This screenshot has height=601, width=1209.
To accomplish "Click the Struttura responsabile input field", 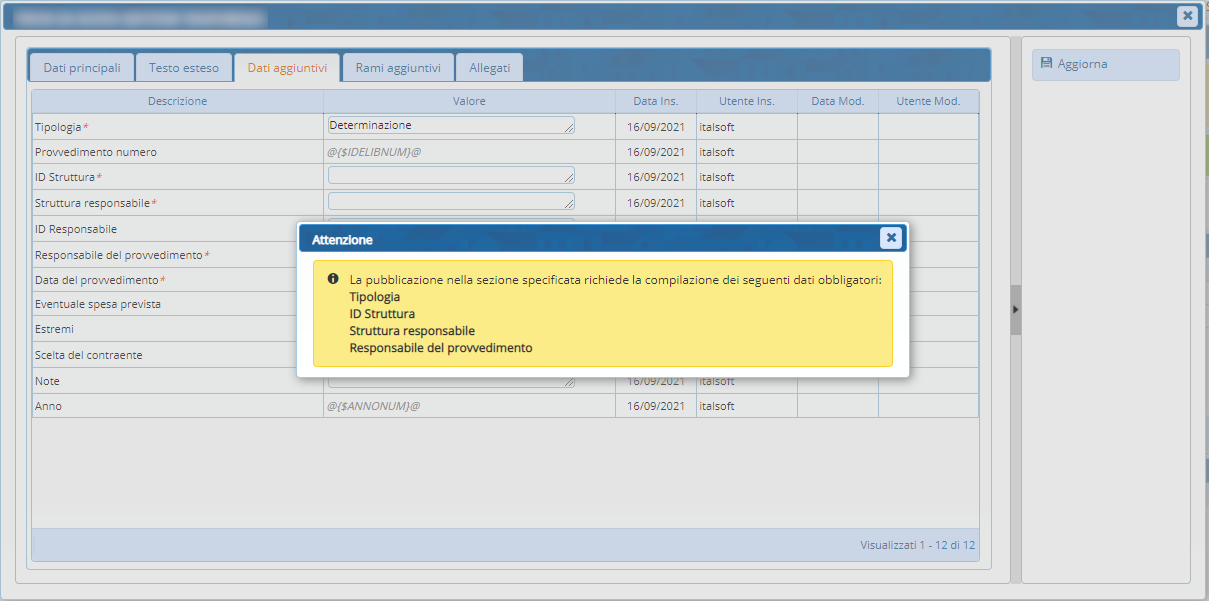I will (x=450, y=201).
